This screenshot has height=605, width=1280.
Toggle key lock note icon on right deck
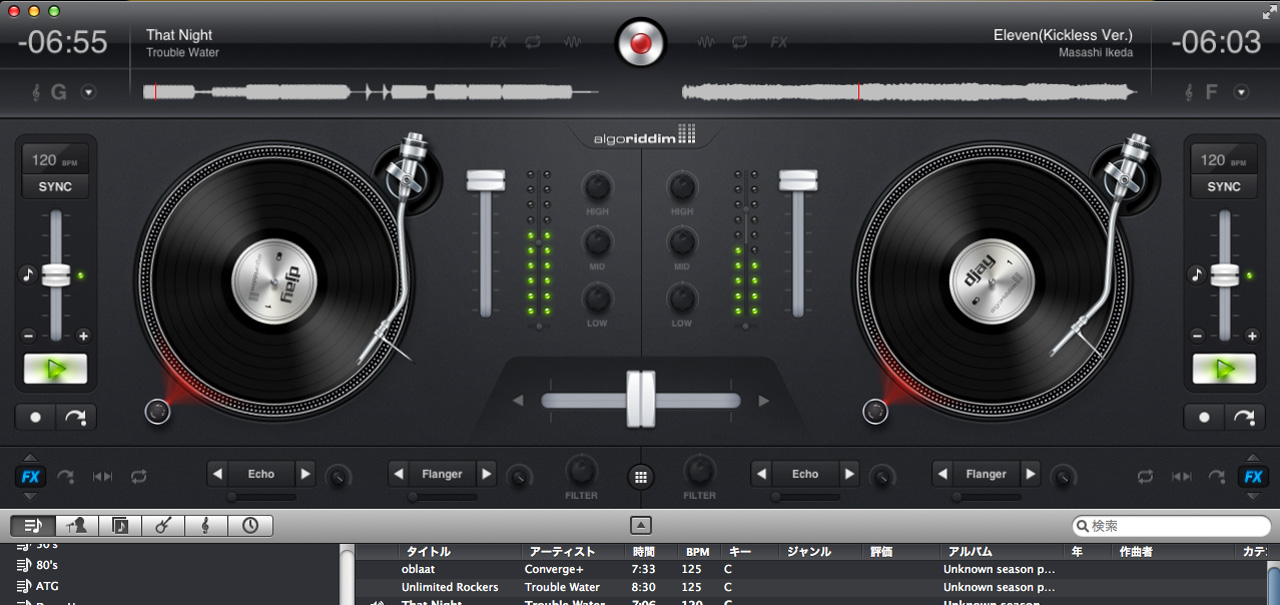click(1196, 274)
